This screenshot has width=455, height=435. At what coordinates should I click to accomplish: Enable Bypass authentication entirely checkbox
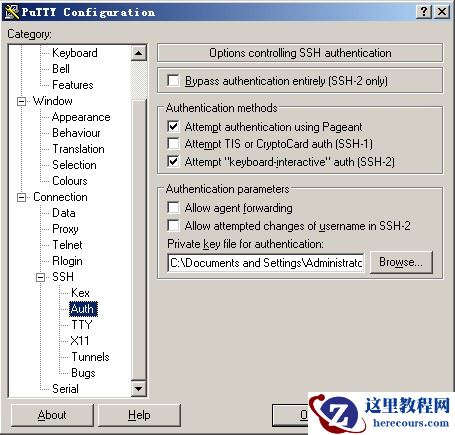[x=173, y=80]
